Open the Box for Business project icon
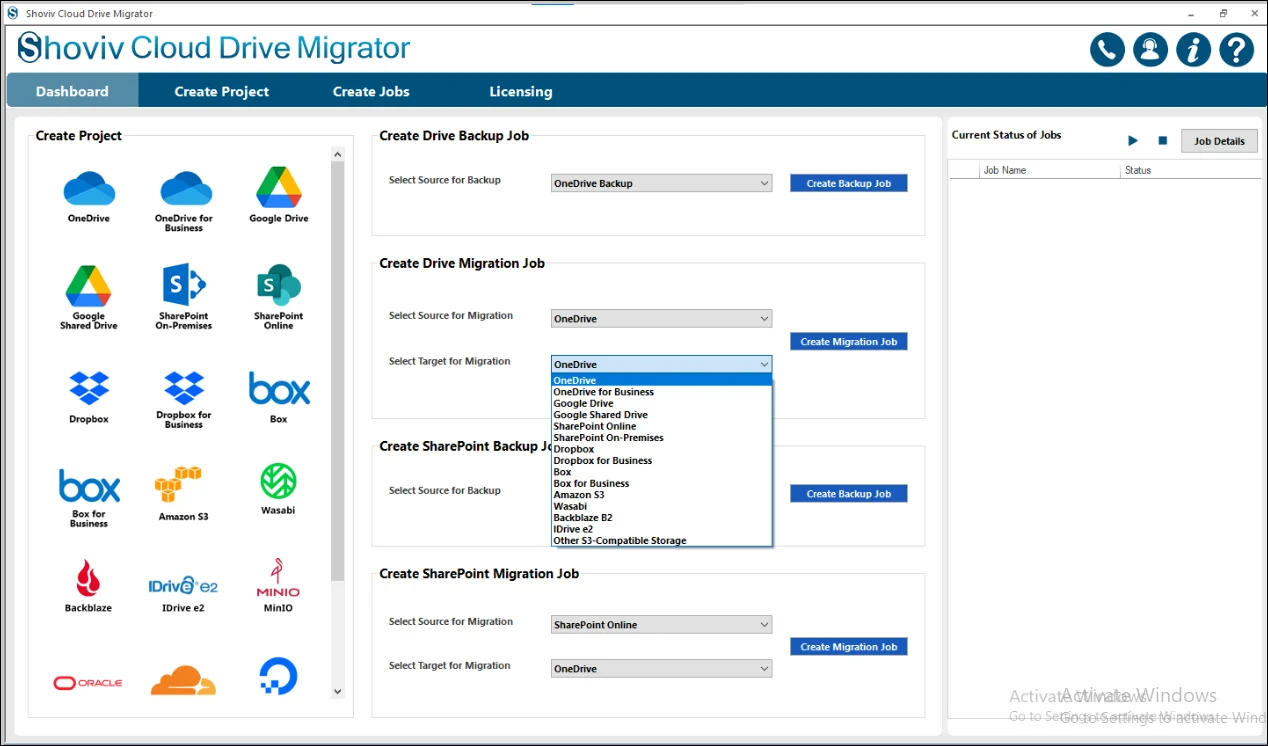1268x746 pixels. point(89,498)
